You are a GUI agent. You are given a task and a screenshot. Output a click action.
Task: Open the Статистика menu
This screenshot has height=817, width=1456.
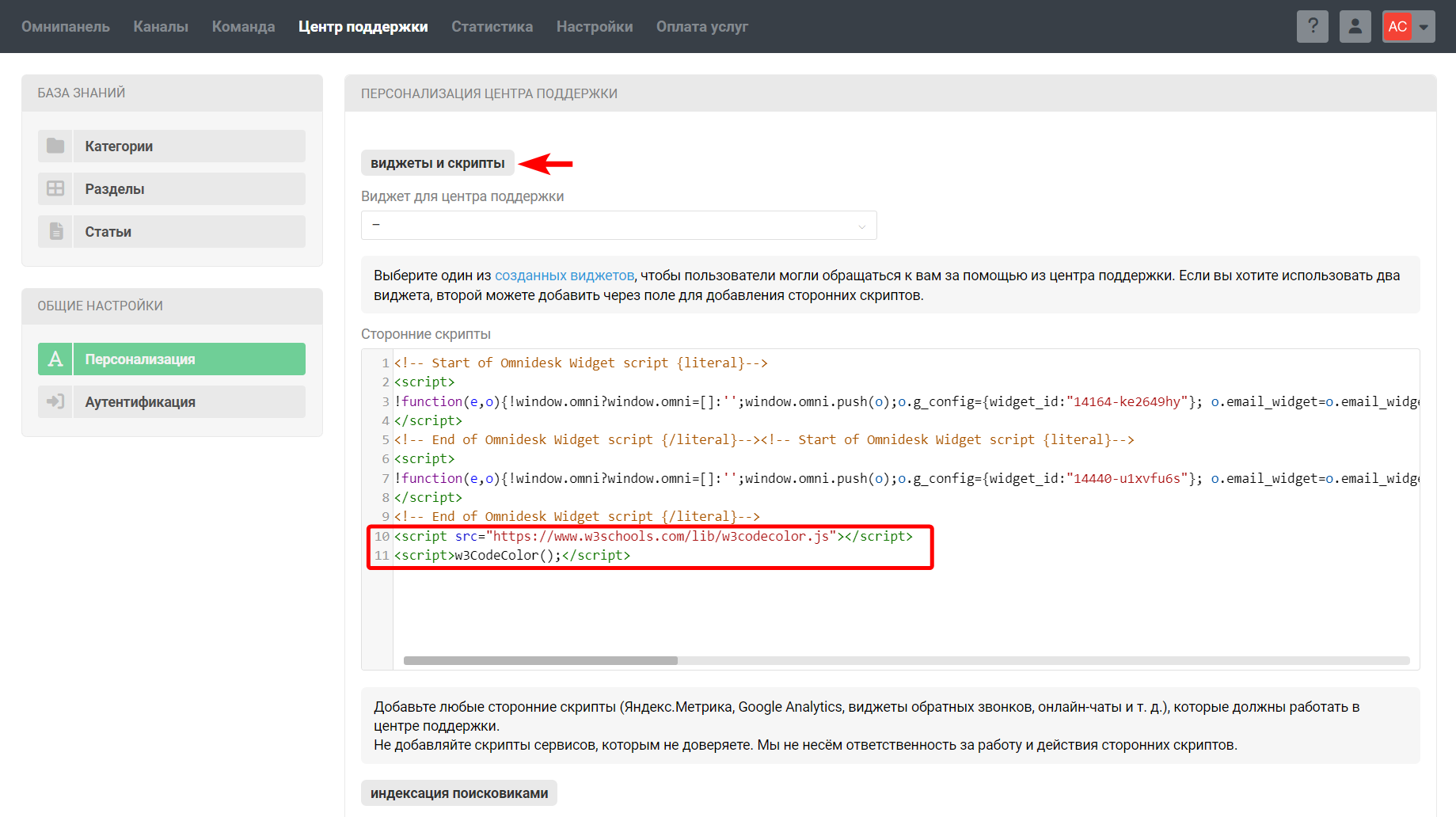(492, 26)
